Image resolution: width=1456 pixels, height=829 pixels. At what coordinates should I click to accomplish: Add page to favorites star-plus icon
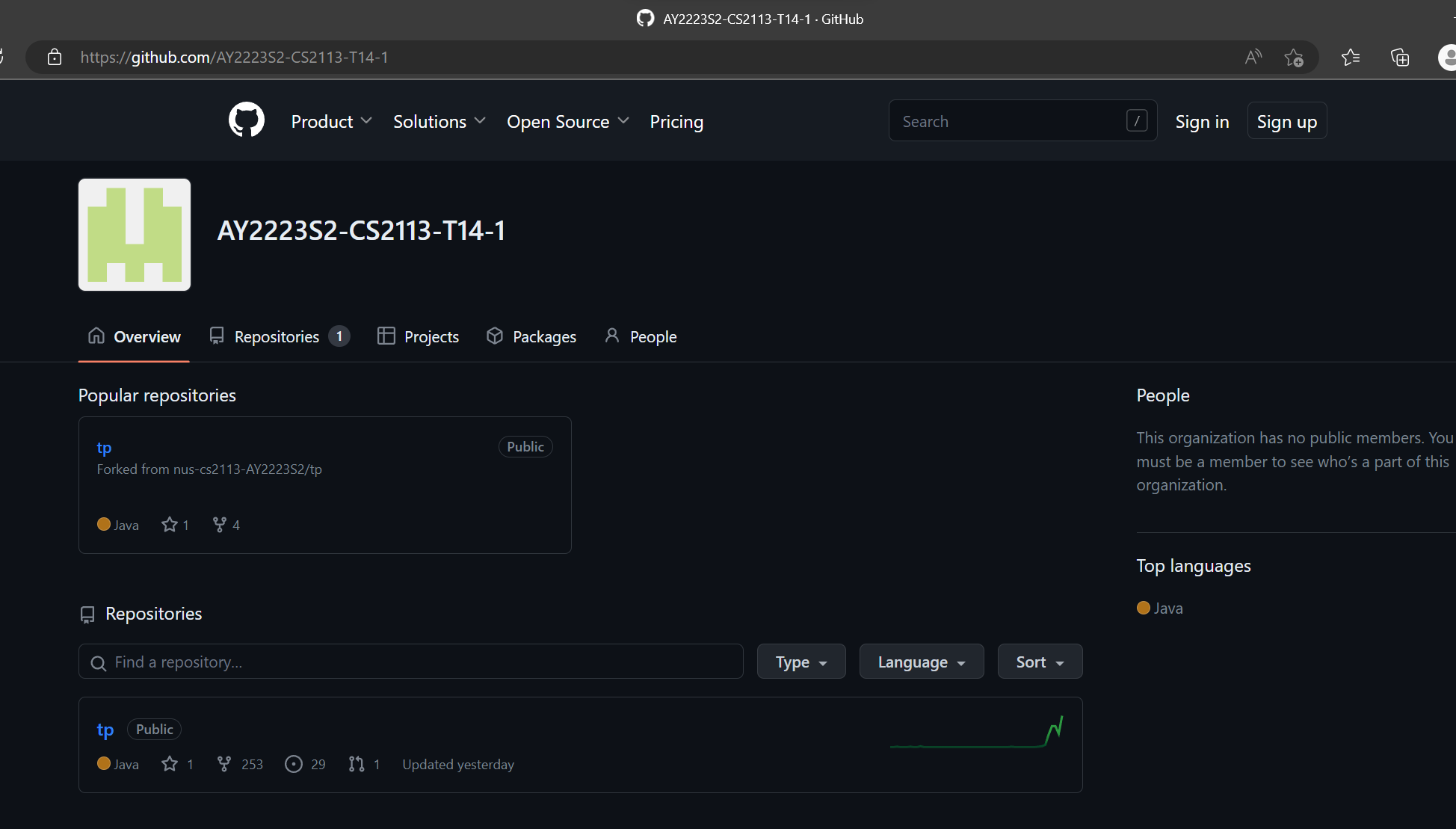coord(1294,58)
